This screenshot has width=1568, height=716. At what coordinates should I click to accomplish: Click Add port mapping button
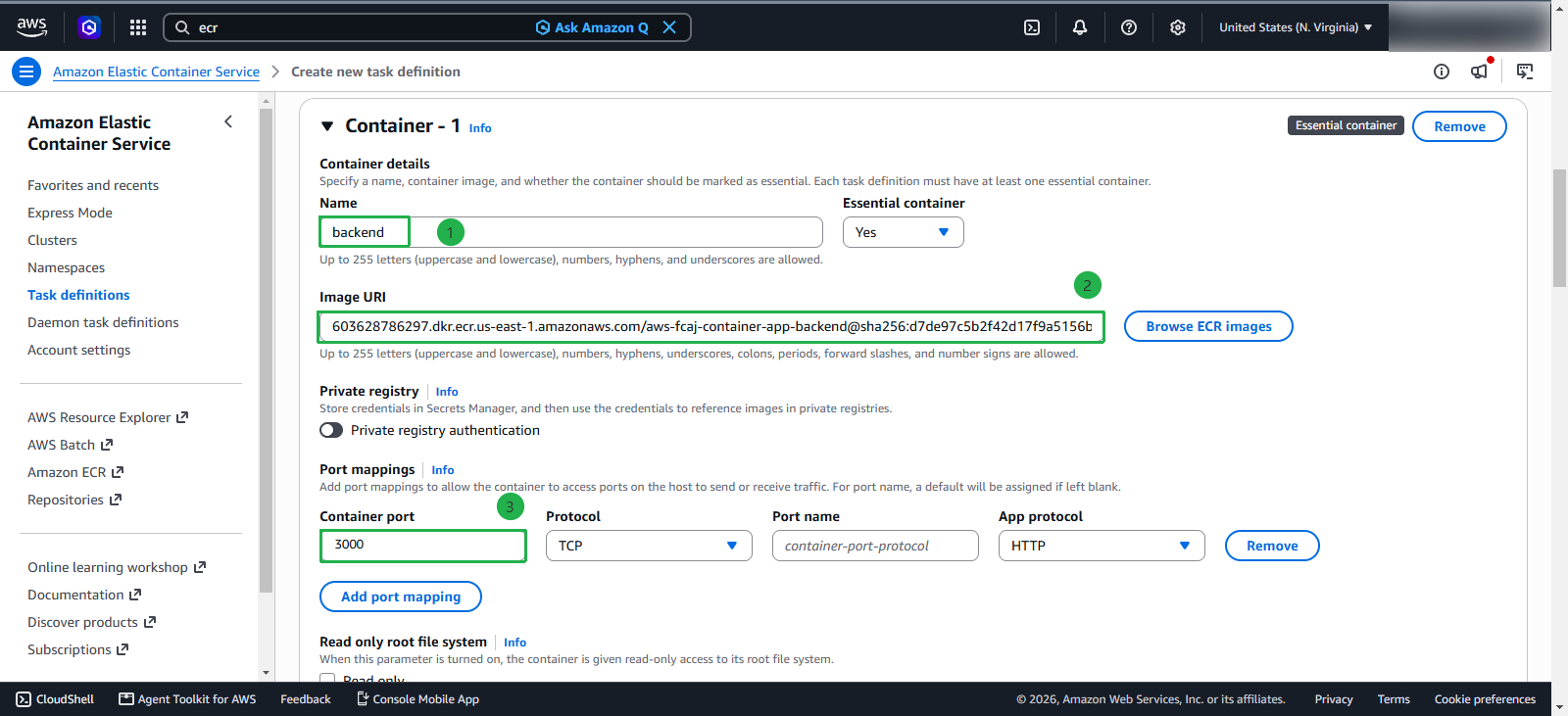(401, 597)
